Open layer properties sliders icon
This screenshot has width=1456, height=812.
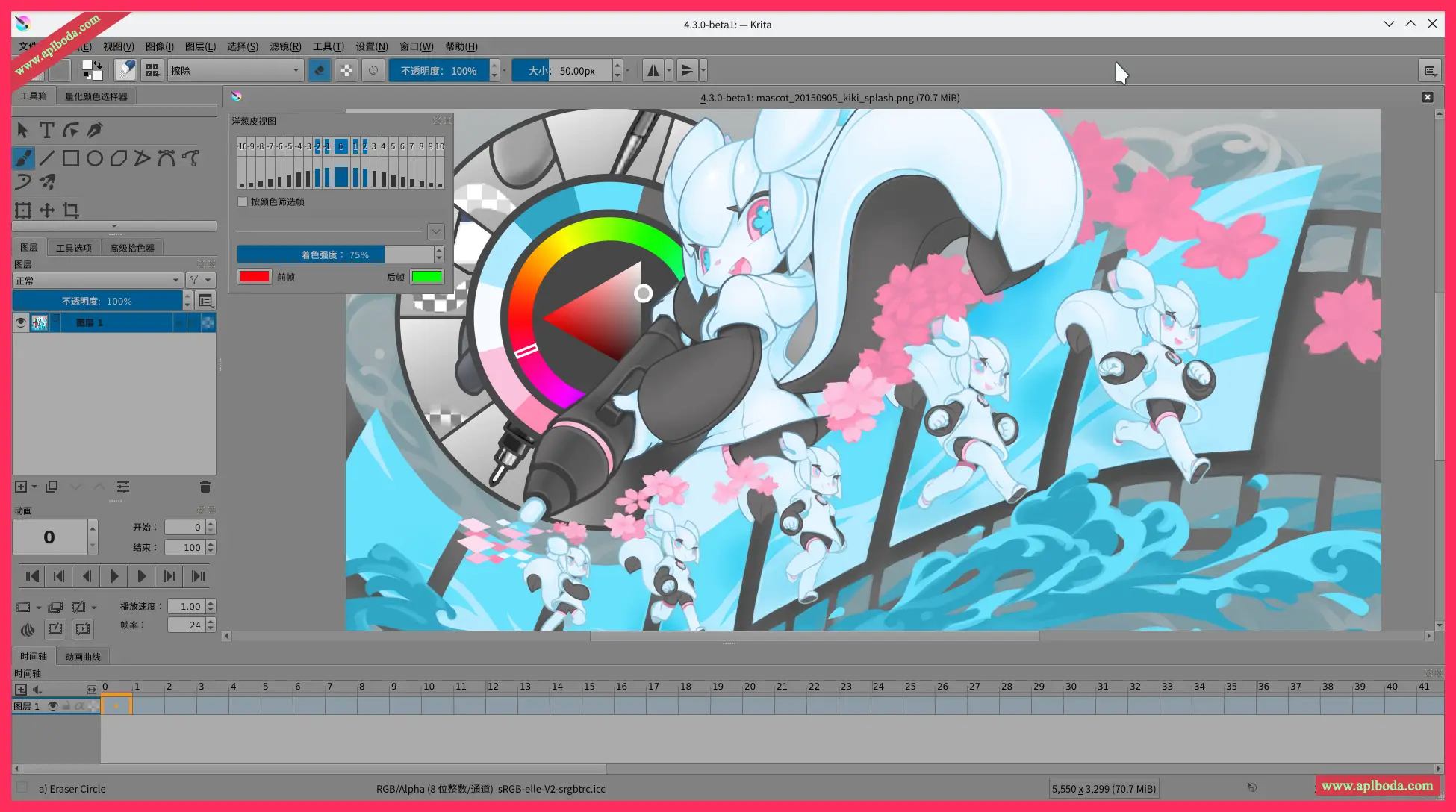(123, 487)
